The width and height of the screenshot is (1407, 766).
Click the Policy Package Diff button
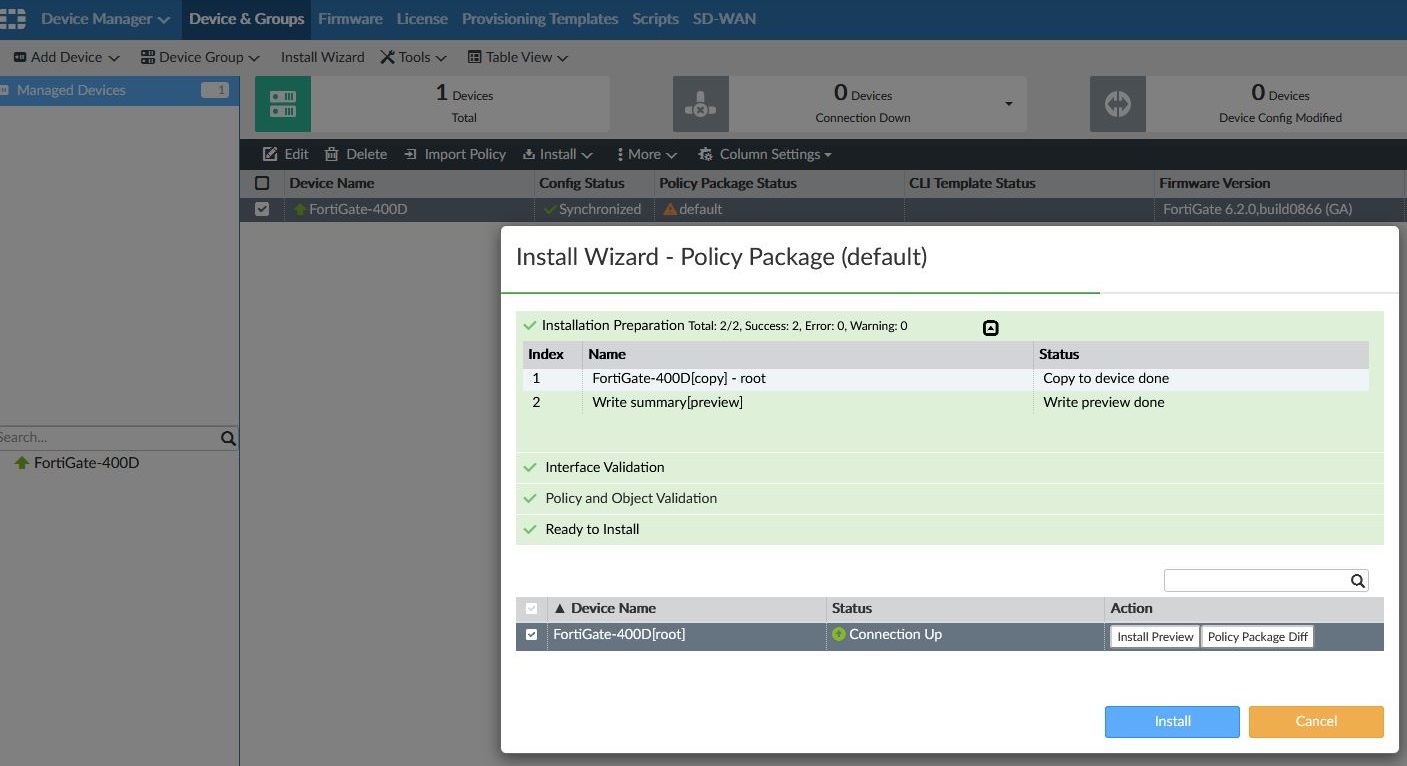point(1257,637)
